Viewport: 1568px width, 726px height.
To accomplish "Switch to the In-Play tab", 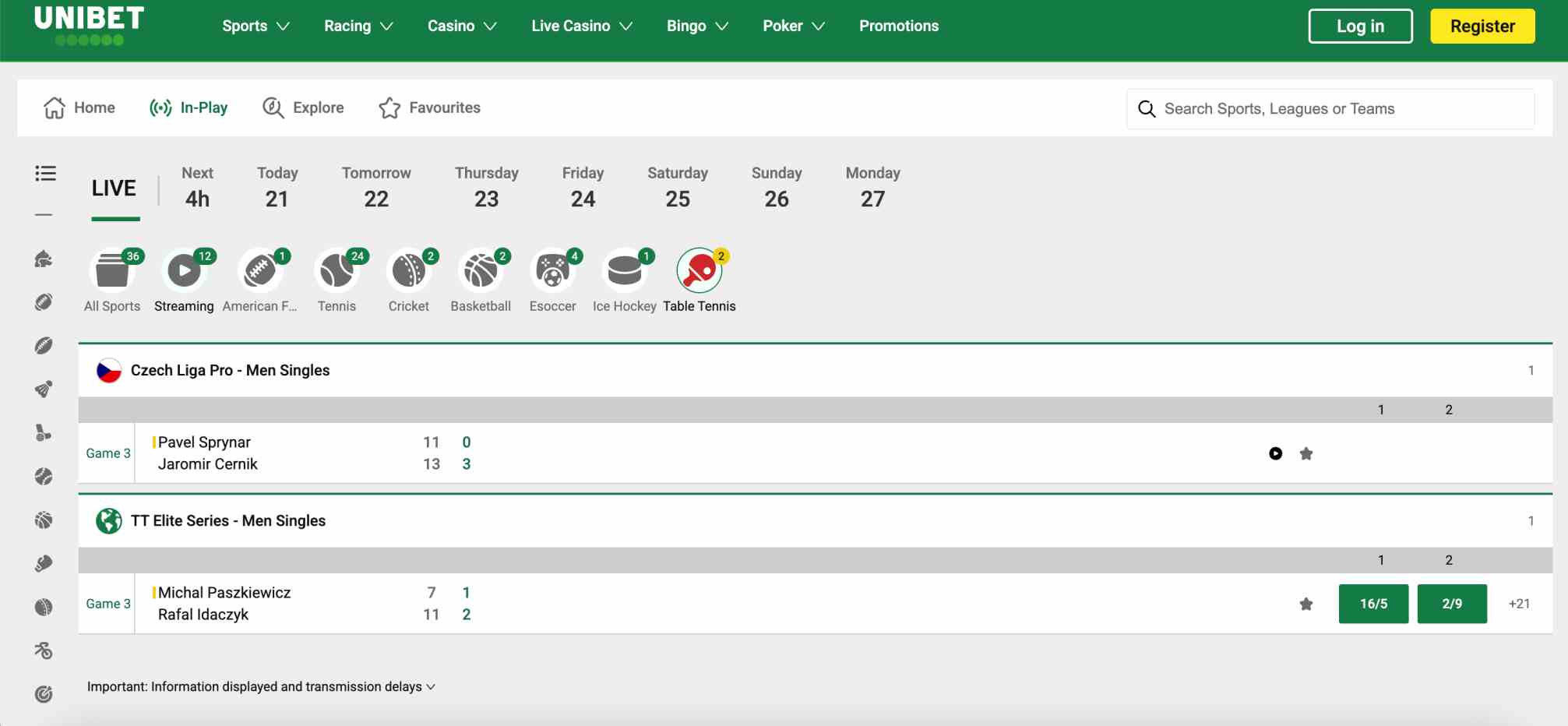I will [189, 107].
